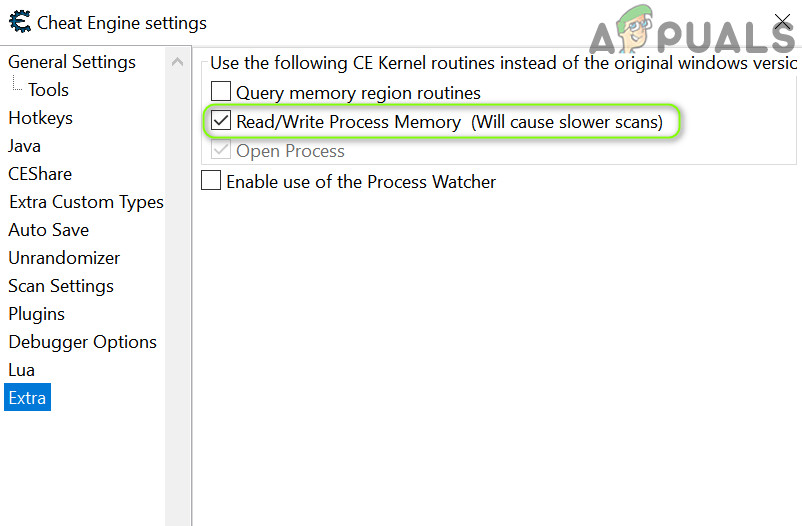Select General Settings in the sidebar
This screenshot has height=526, width=802.
click(72, 62)
